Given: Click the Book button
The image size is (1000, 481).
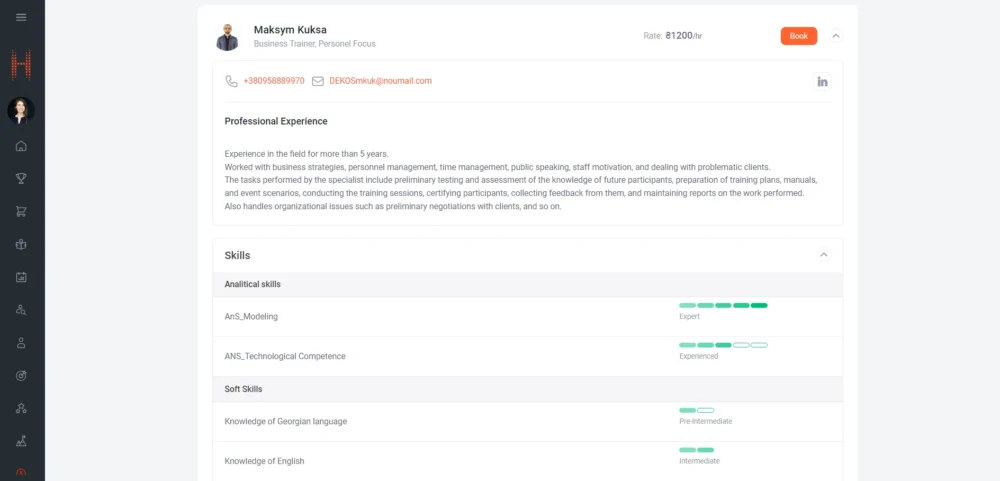Looking at the screenshot, I should tap(798, 36).
